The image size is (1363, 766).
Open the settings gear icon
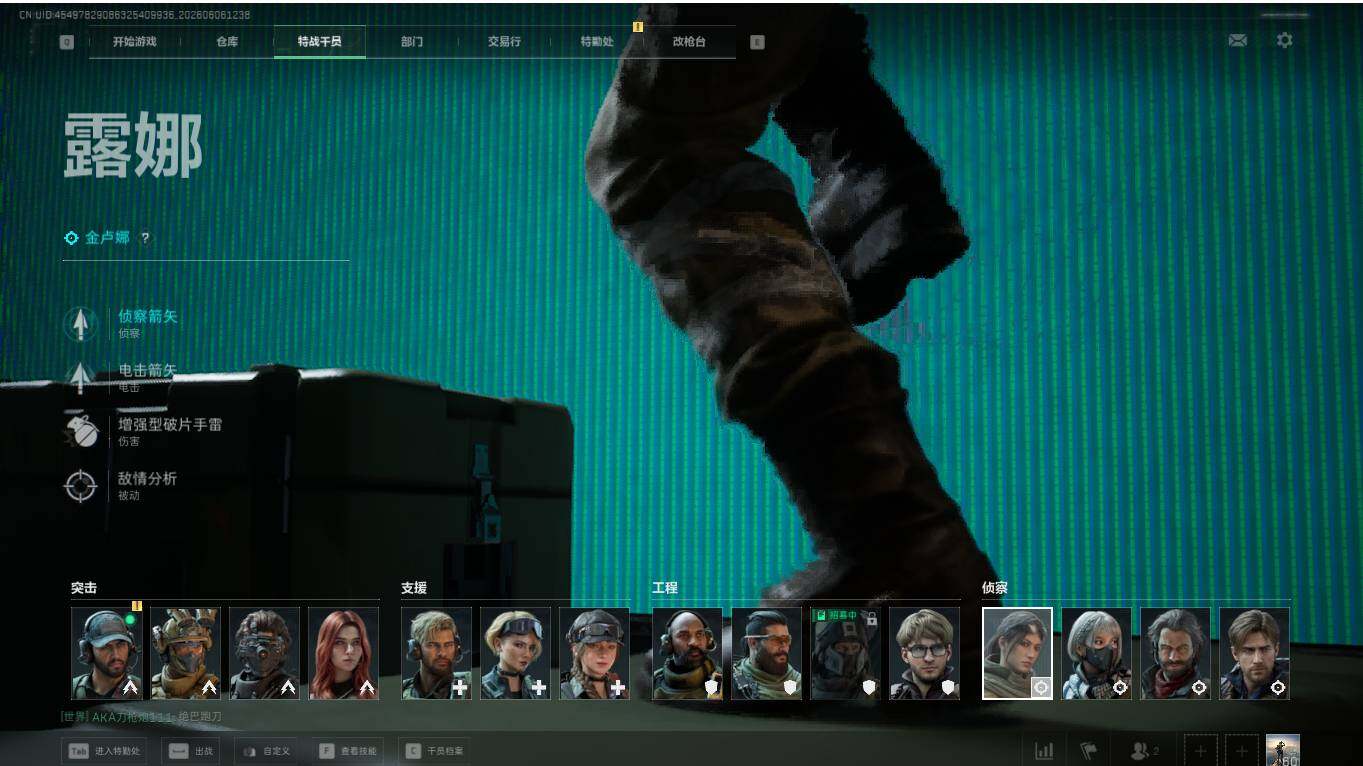[1285, 40]
